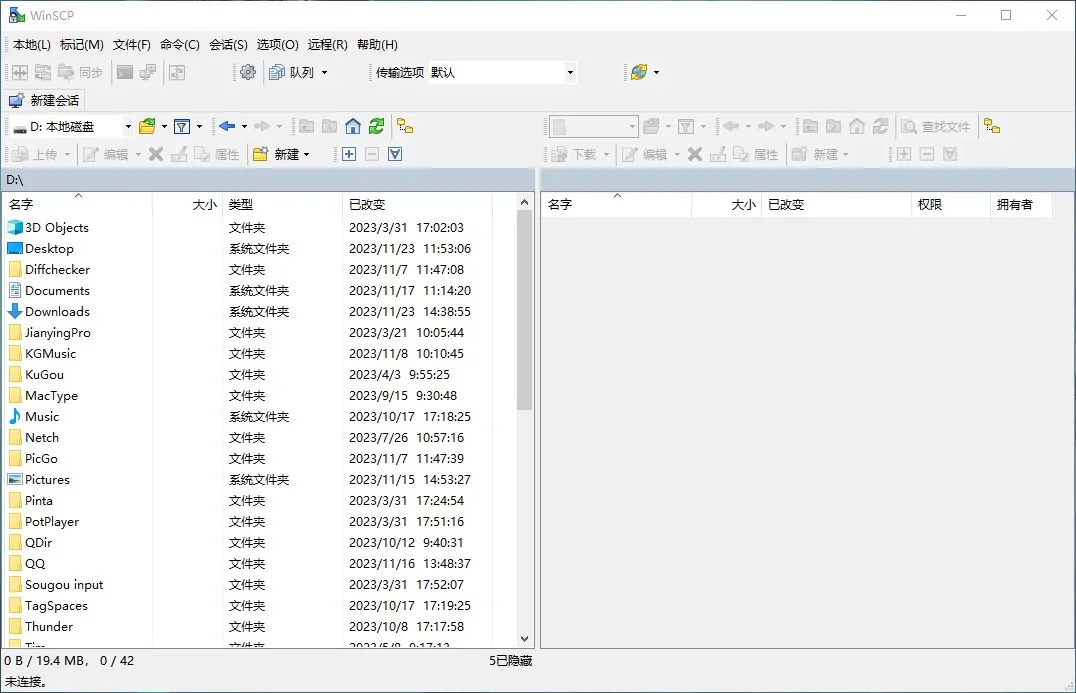Toggle local directory tree icon
Screen dimensions: 1076x693
click(x=405, y=126)
